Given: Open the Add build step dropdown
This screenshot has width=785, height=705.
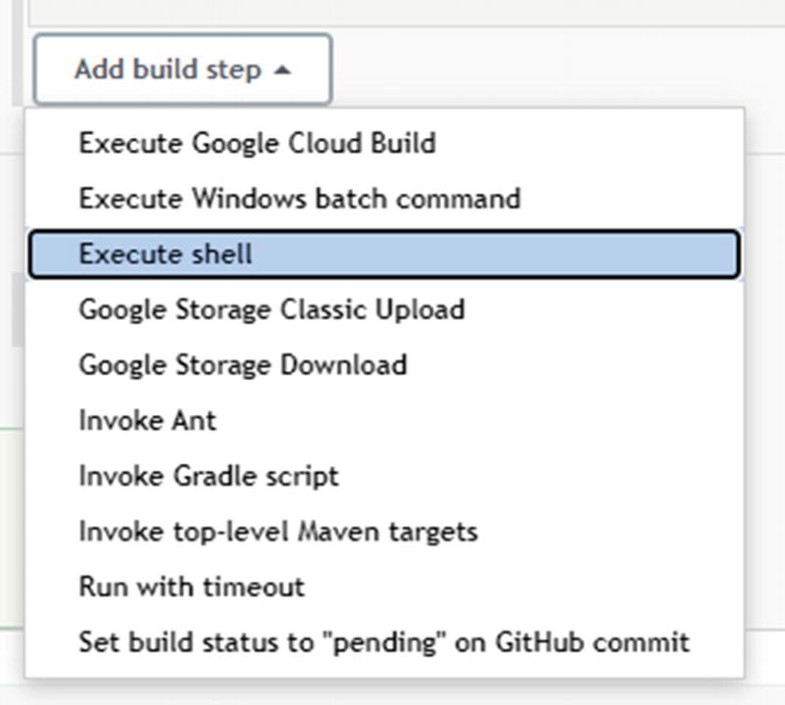Looking at the screenshot, I should (x=182, y=70).
